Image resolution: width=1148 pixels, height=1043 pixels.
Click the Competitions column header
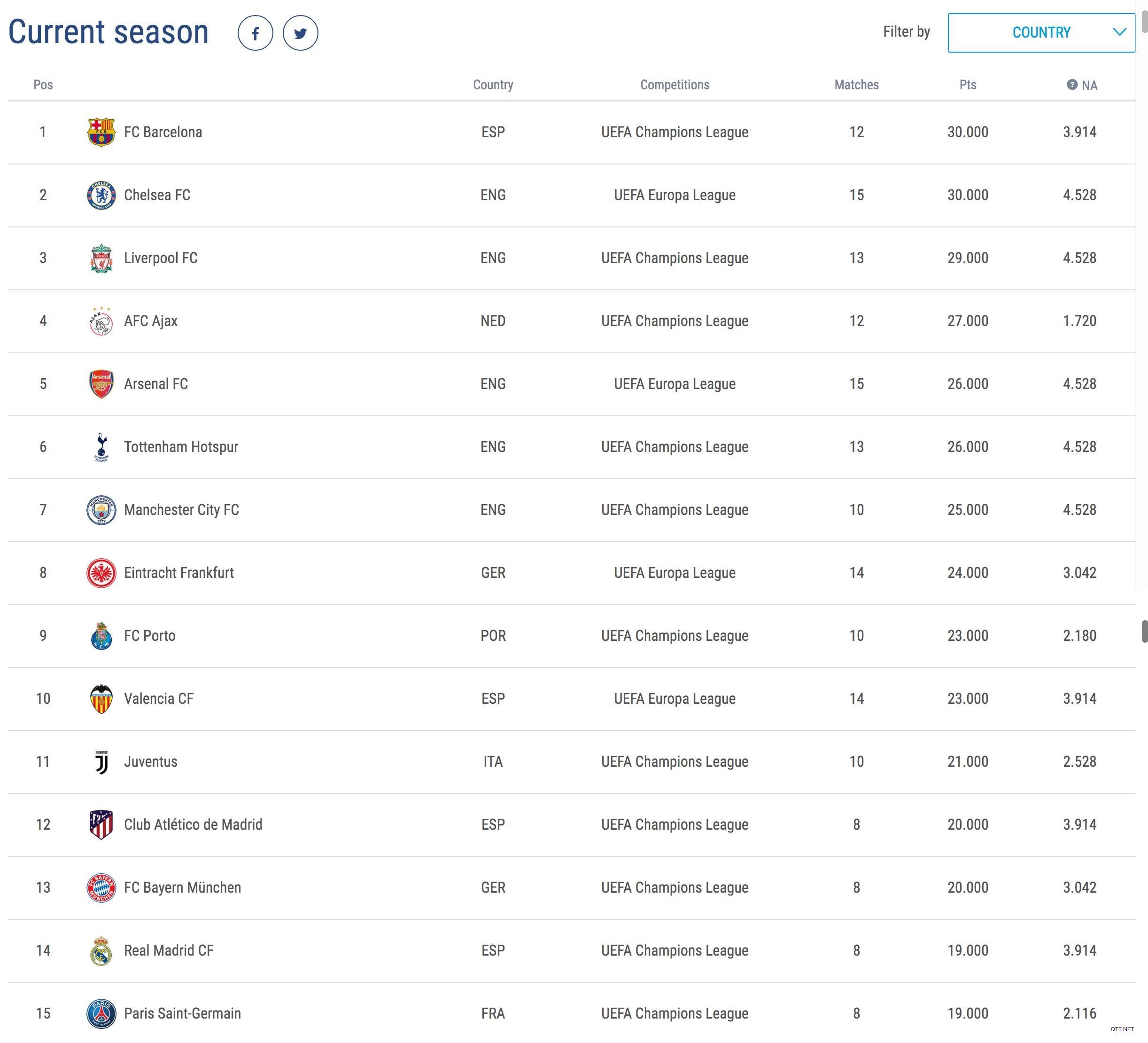tap(675, 85)
